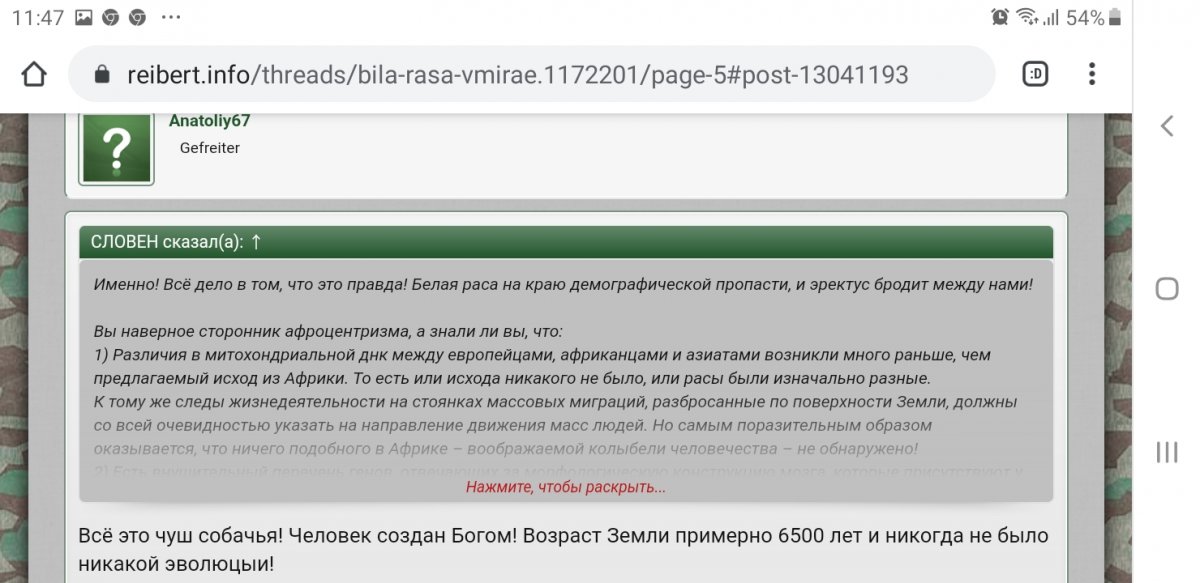Image resolution: width=1200 pixels, height=583 pixels.
Task: Tap quoted line about 'митохондриальной днк'
Action: 542,354
